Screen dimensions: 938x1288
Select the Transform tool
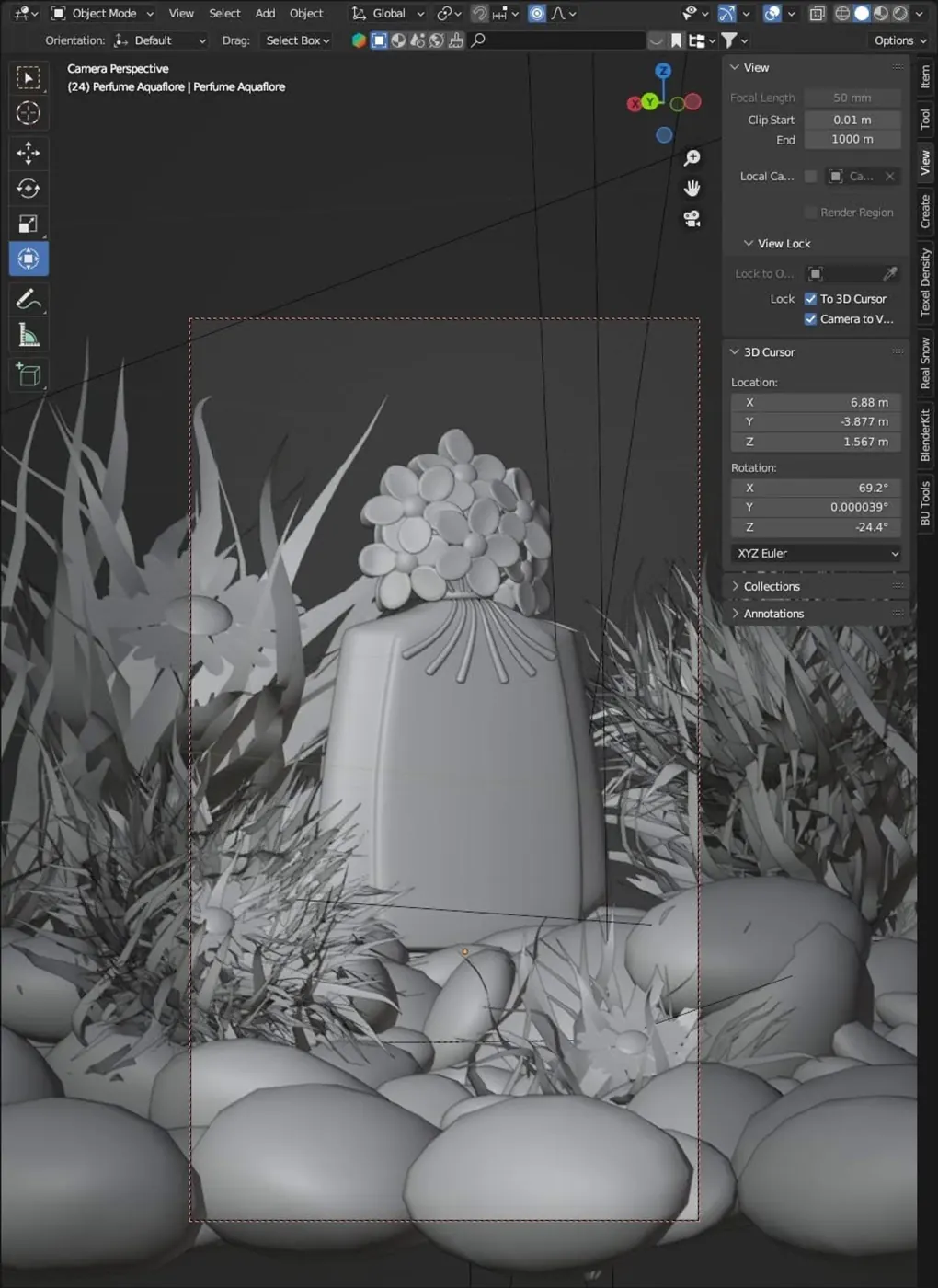29,259
